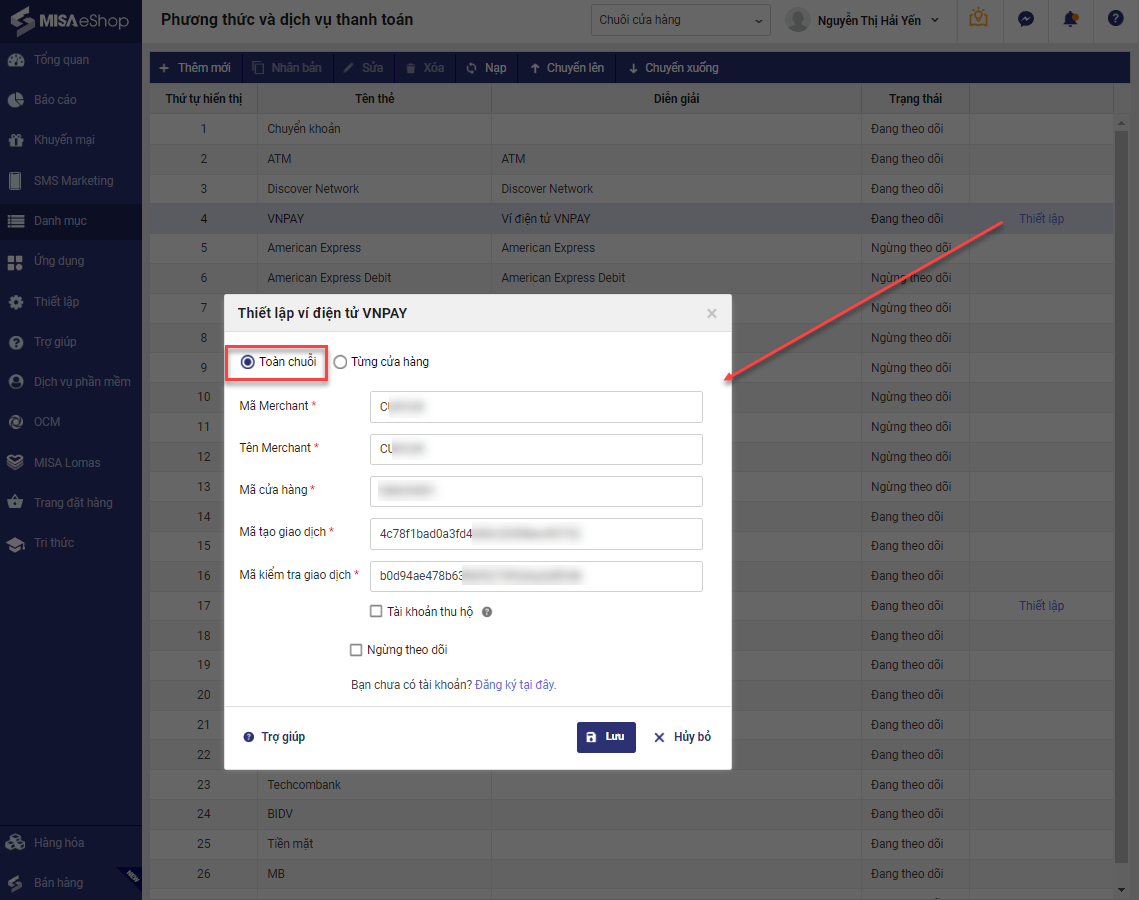This screenshot has width=1139, height=900.
Task: Click Thiết lập link in row 17
Action: 1041,606
